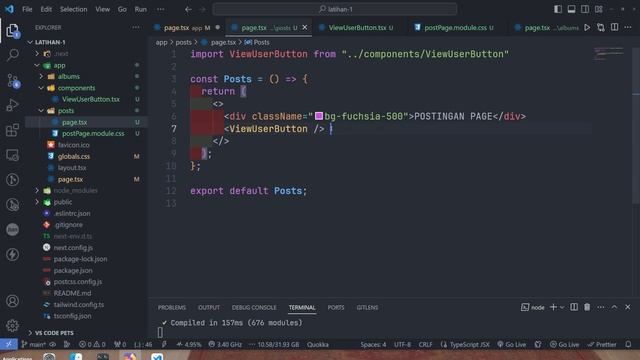This screenshot has width=640, height=360.
Task: Open globals.css in the file tree
Action: (74, 156)
